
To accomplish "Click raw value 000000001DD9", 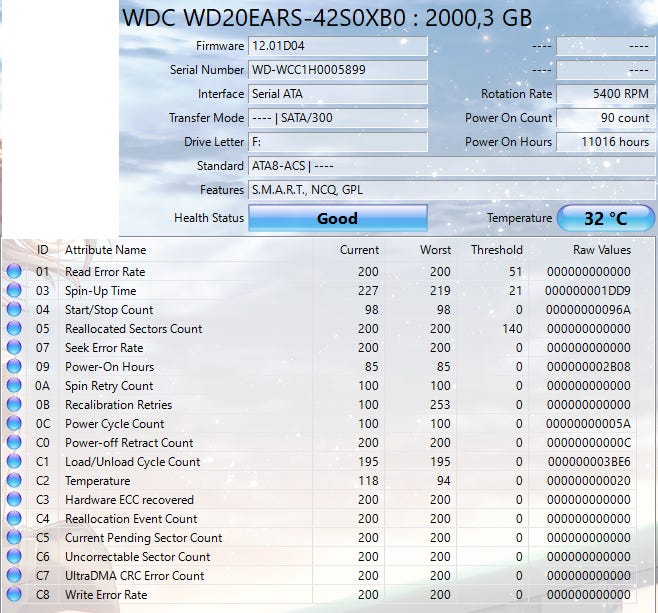I will (x=588, y=291).
